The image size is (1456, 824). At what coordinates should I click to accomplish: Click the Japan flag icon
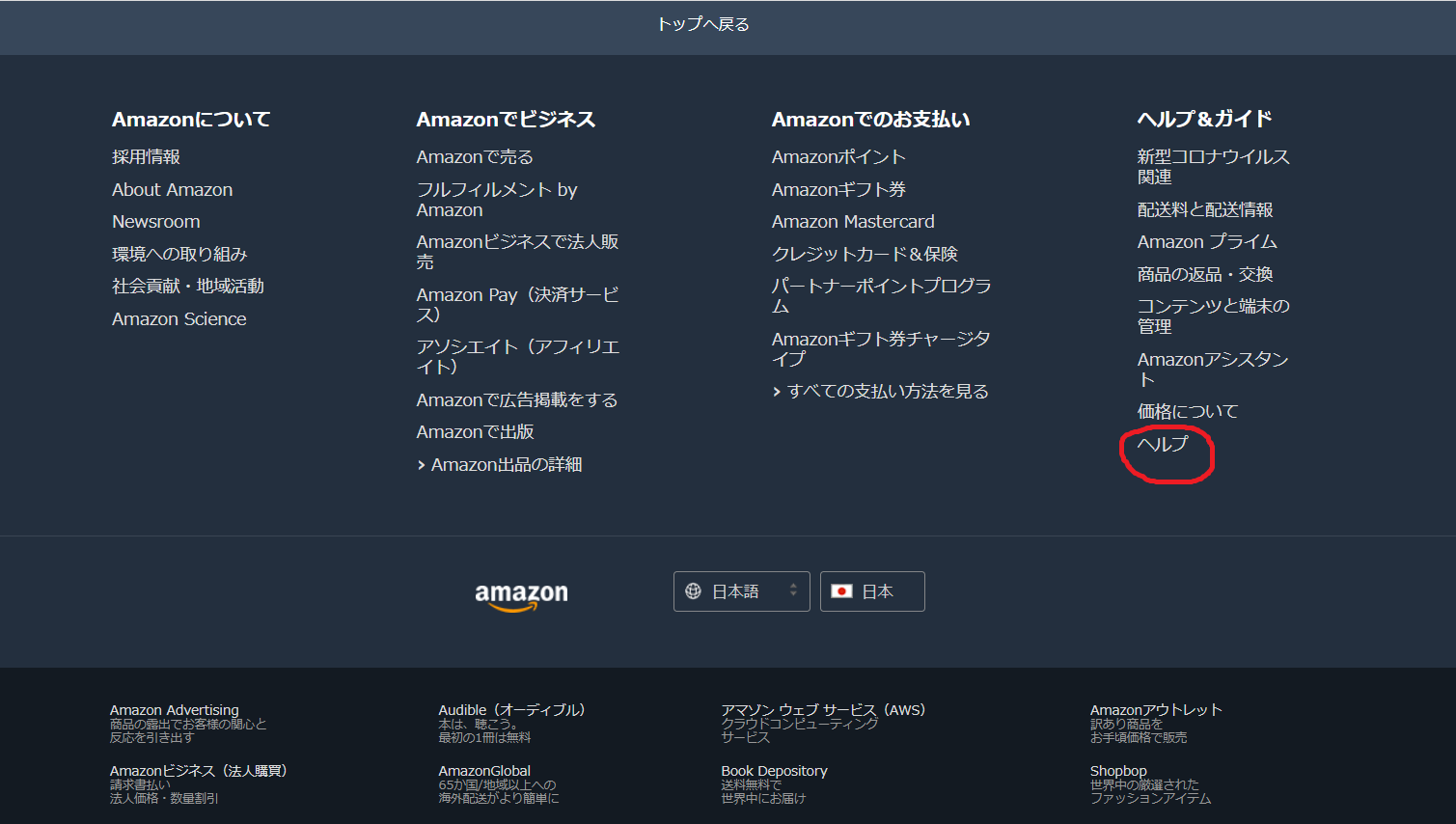(841, 591)
